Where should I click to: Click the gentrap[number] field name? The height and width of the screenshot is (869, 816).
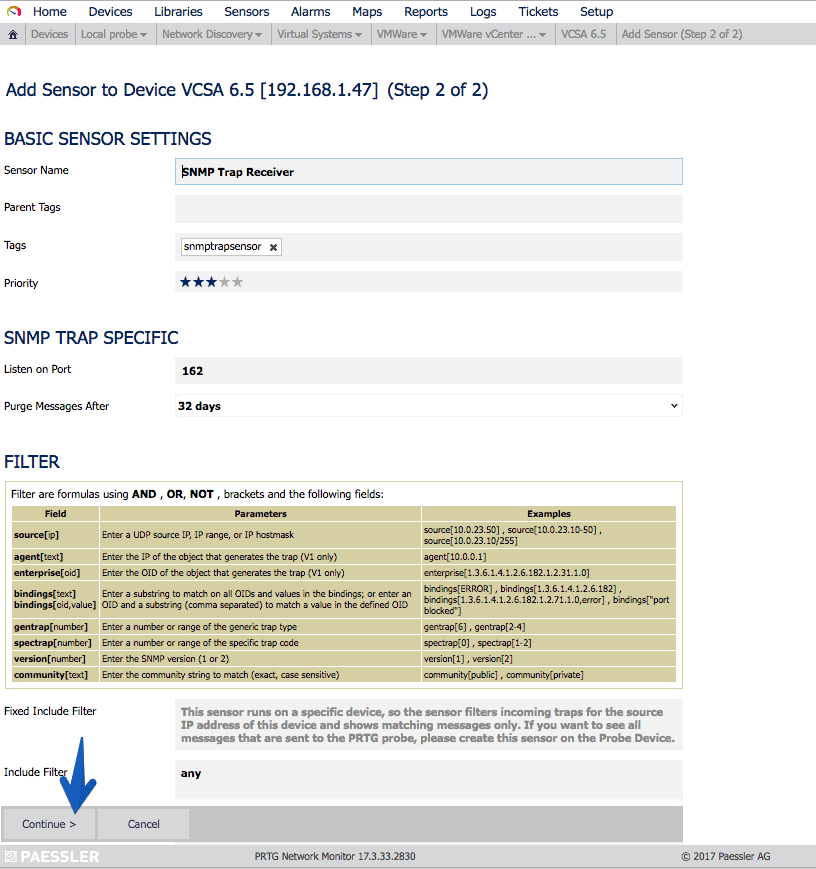click(x=50, y=627)
